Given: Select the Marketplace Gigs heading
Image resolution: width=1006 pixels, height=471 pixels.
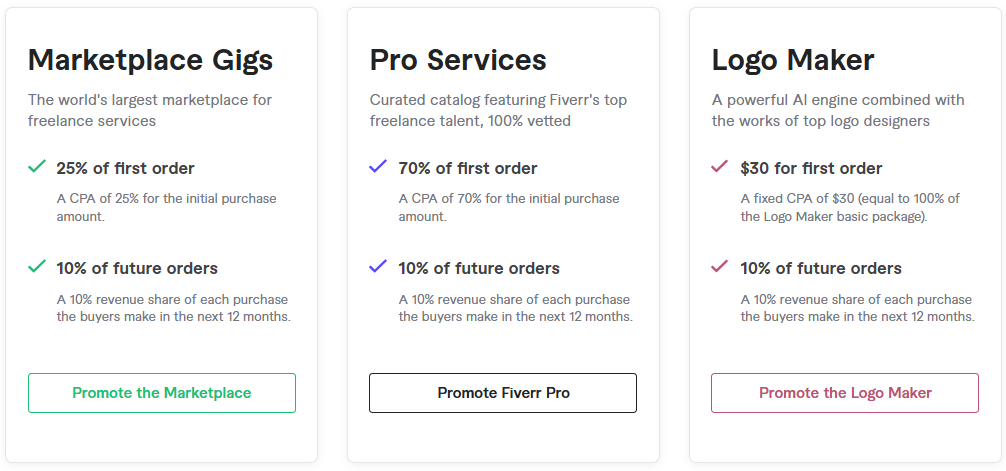Looking at the screenshot, I should click(x=151, y=60).
